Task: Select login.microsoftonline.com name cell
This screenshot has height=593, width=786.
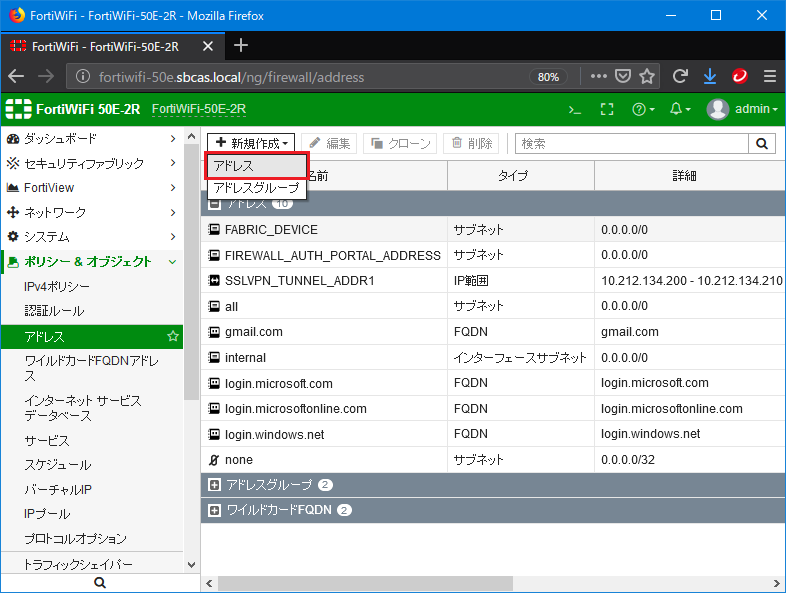Action: click(x=324, y=409)
